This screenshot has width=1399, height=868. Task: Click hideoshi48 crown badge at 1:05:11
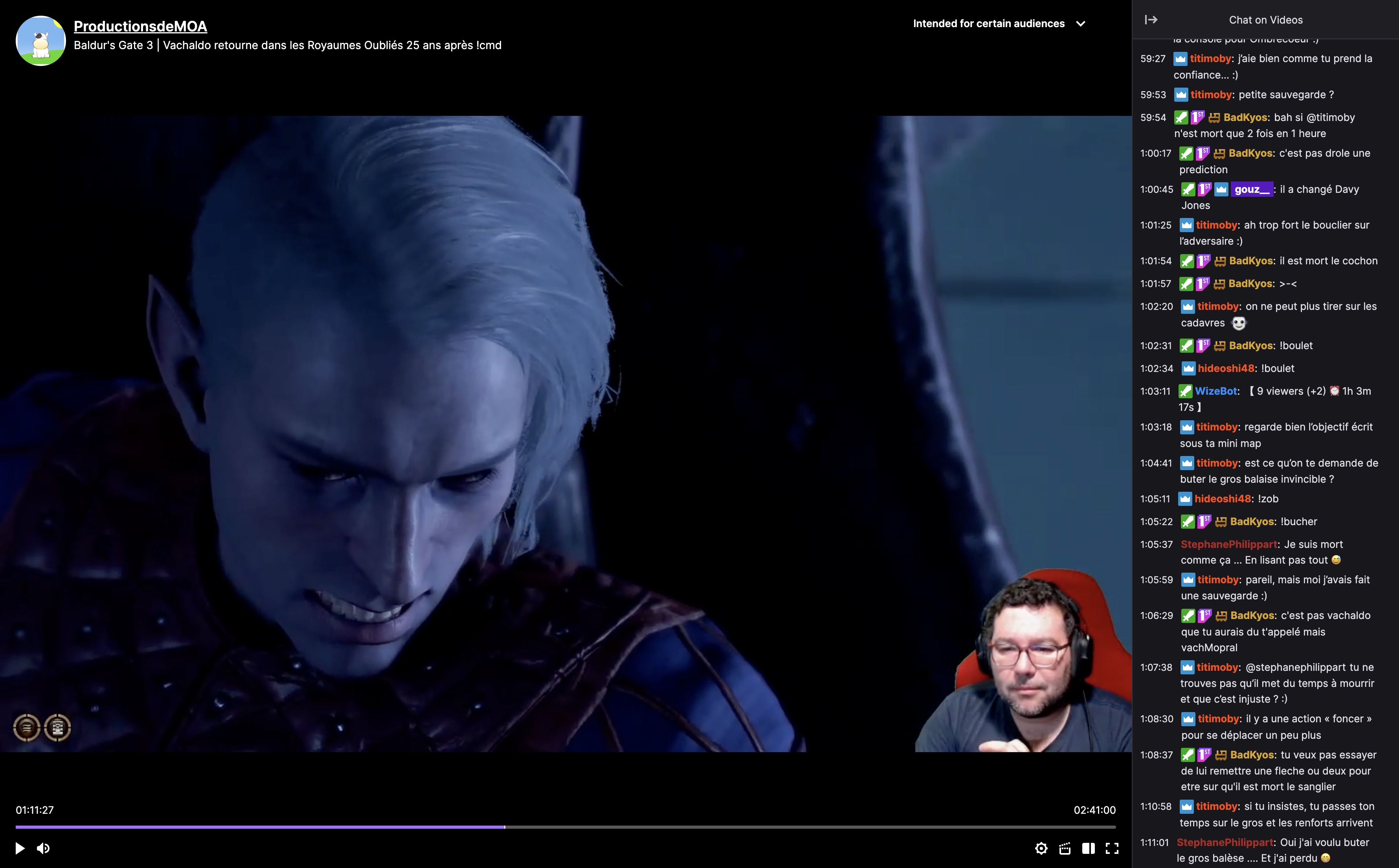(1185, 499)
